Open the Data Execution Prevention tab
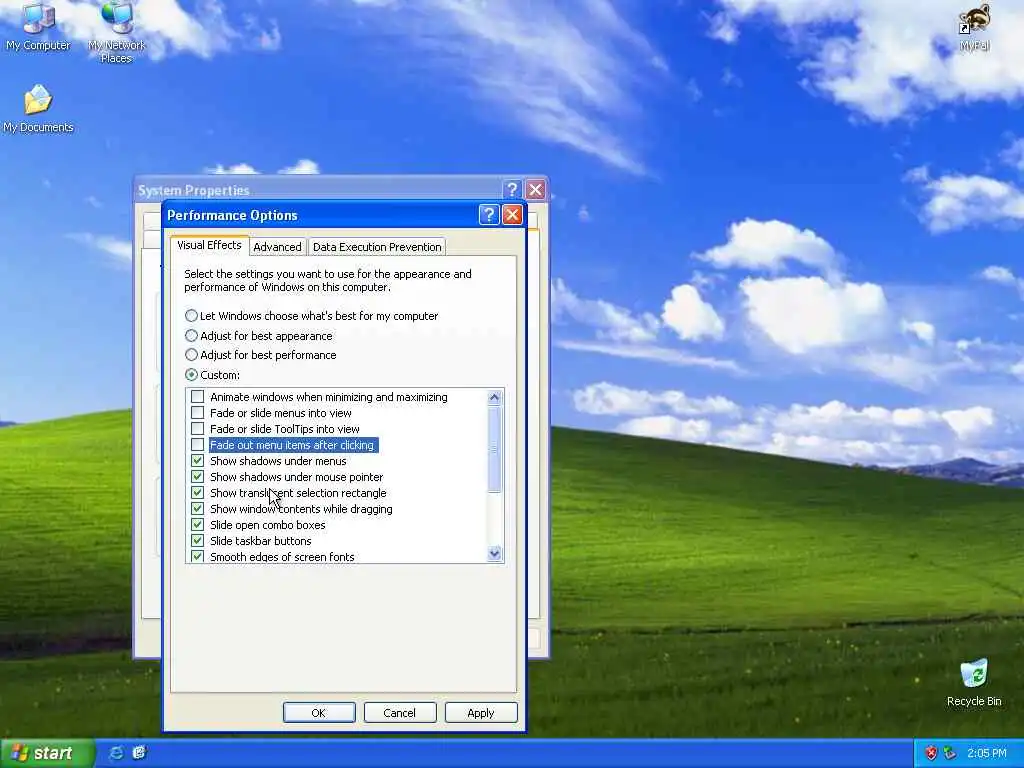Screen dimensions: 1024x768 377,247
